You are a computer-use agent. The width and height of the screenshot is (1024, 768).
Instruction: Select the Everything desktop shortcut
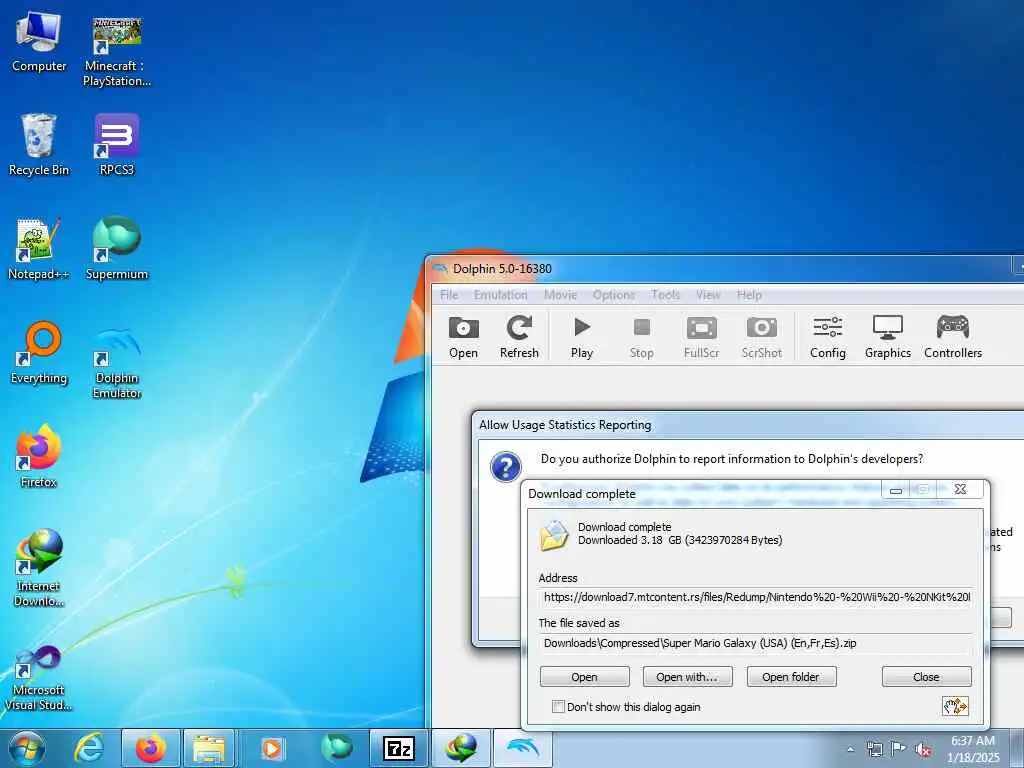pyautogui.click(x=39, y=353)
